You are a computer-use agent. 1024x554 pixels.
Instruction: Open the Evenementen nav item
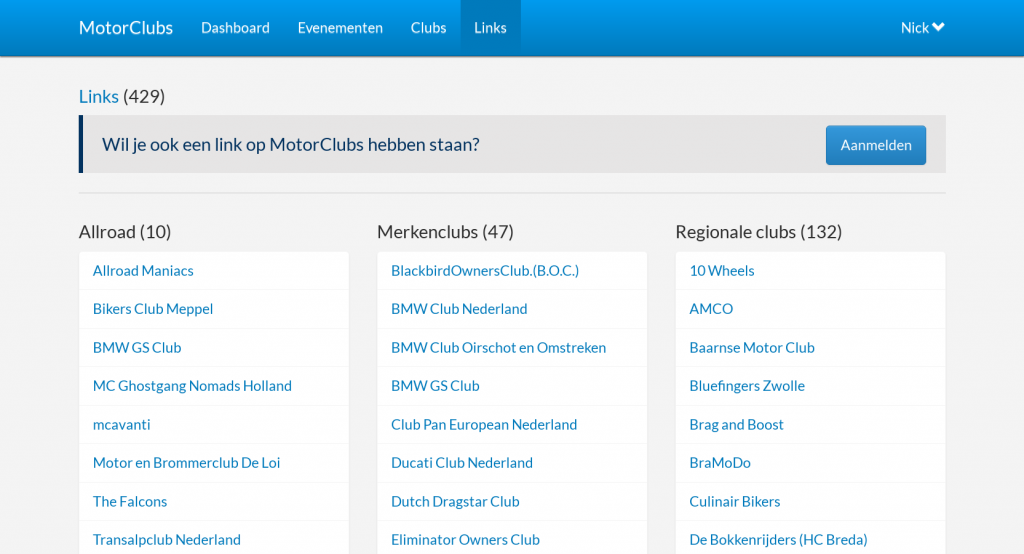[x=340, y=27]
